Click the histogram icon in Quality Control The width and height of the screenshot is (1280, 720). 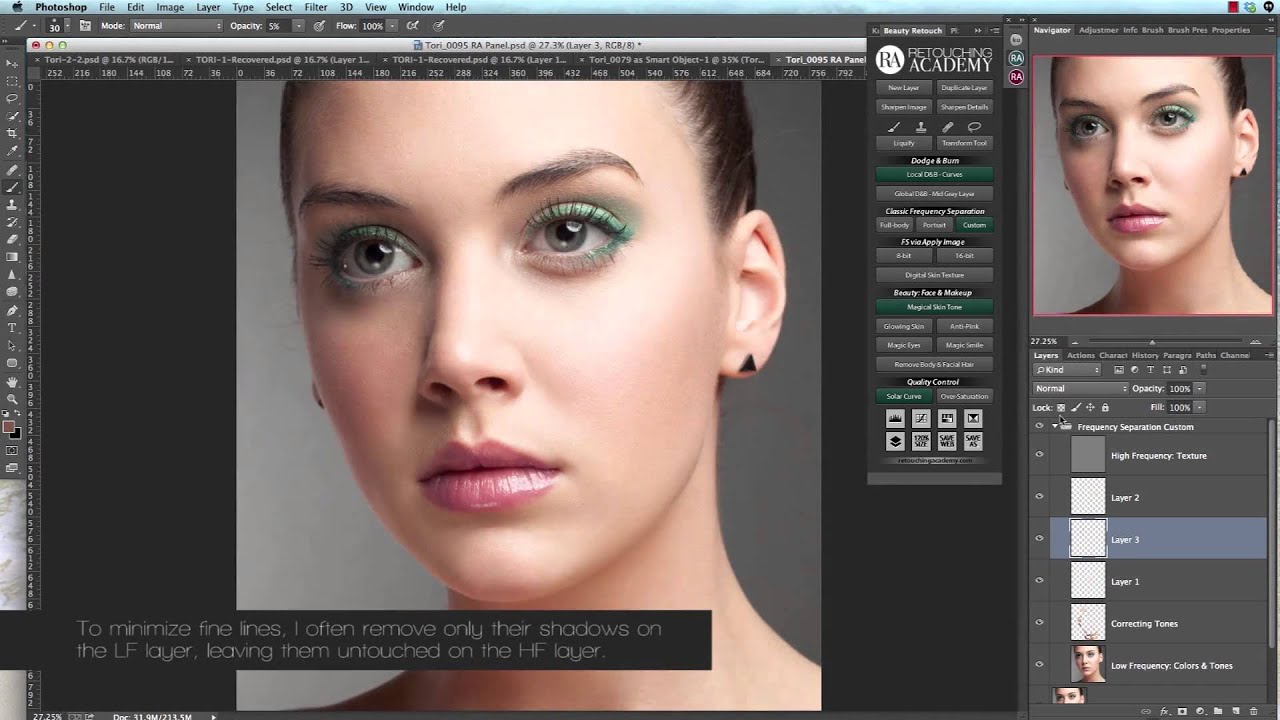[895, 418]
